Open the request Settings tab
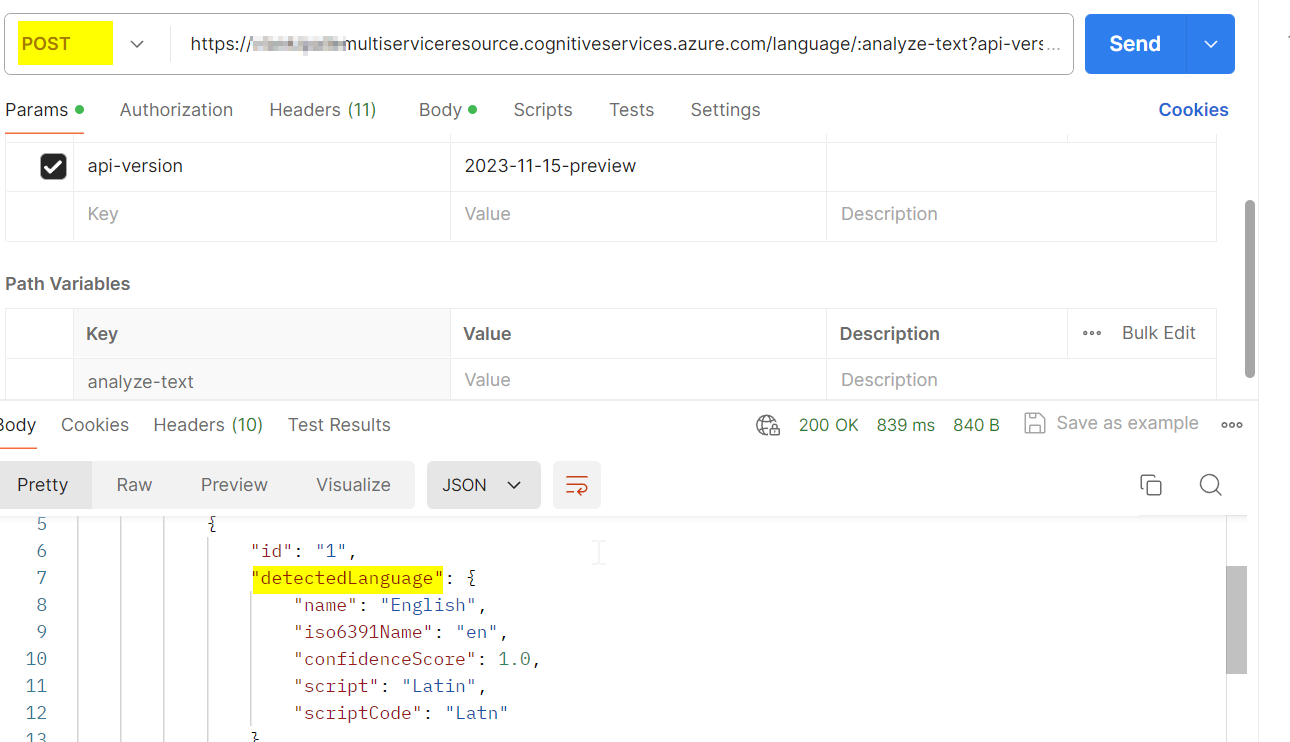This screenshot has width=1290, height=742. [725, 110]
